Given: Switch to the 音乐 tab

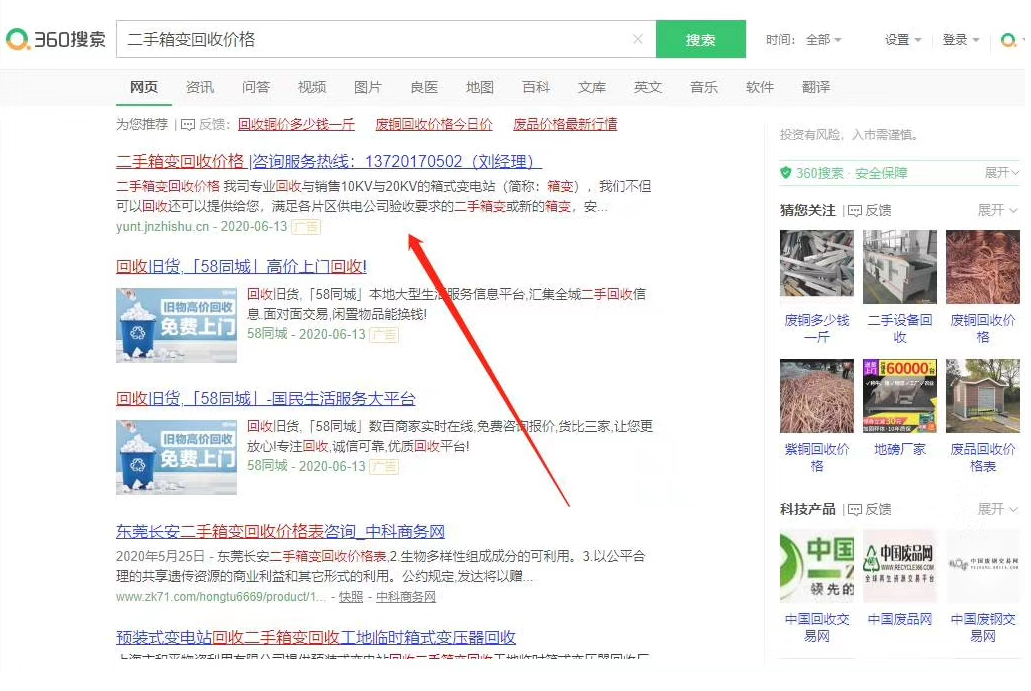Looking at the screenshot, I should coord(704,87).
